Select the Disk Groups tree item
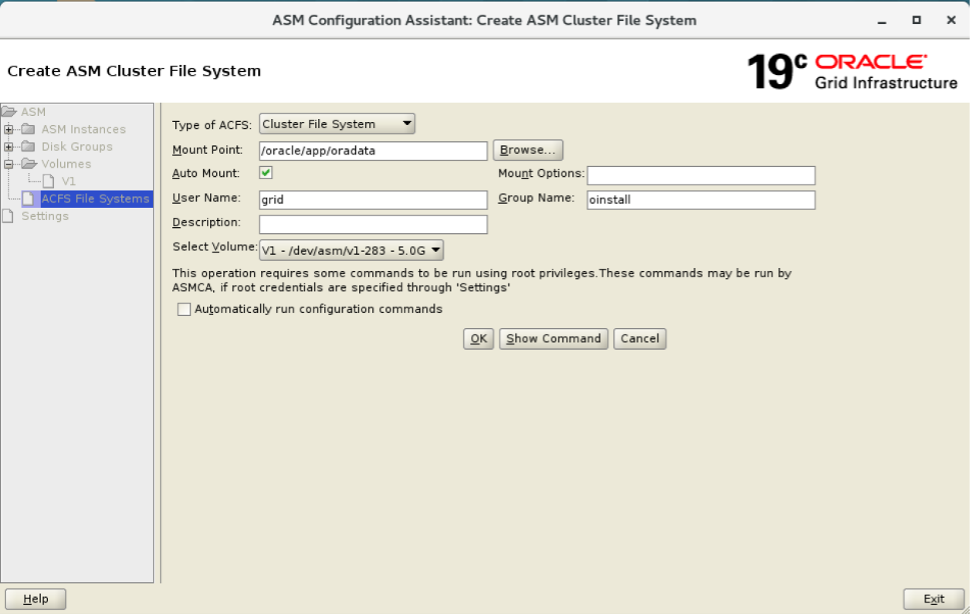The height and width of the screenshot is (616, 972). point(77,147)
